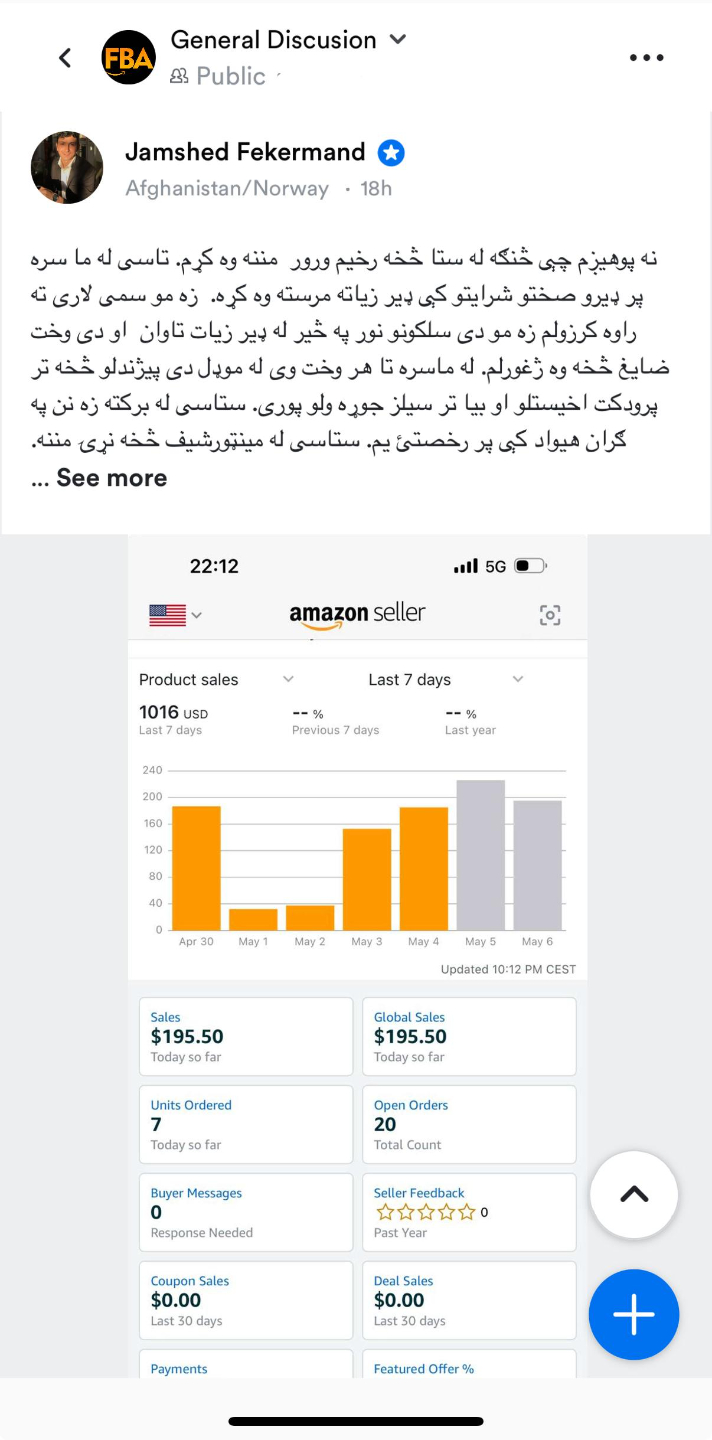Viewport: 712px width, 1440px height.
Task: Open the Product sales dropdown
Action: click(216, 680)
